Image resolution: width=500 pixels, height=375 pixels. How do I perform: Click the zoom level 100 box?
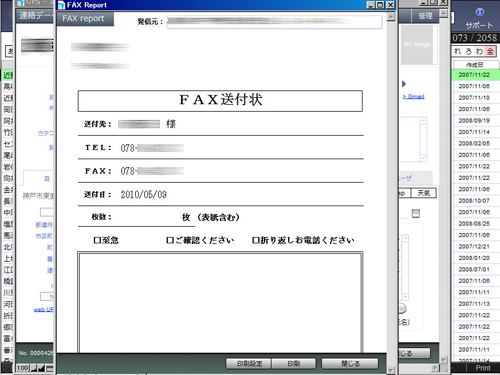[23, 368]
